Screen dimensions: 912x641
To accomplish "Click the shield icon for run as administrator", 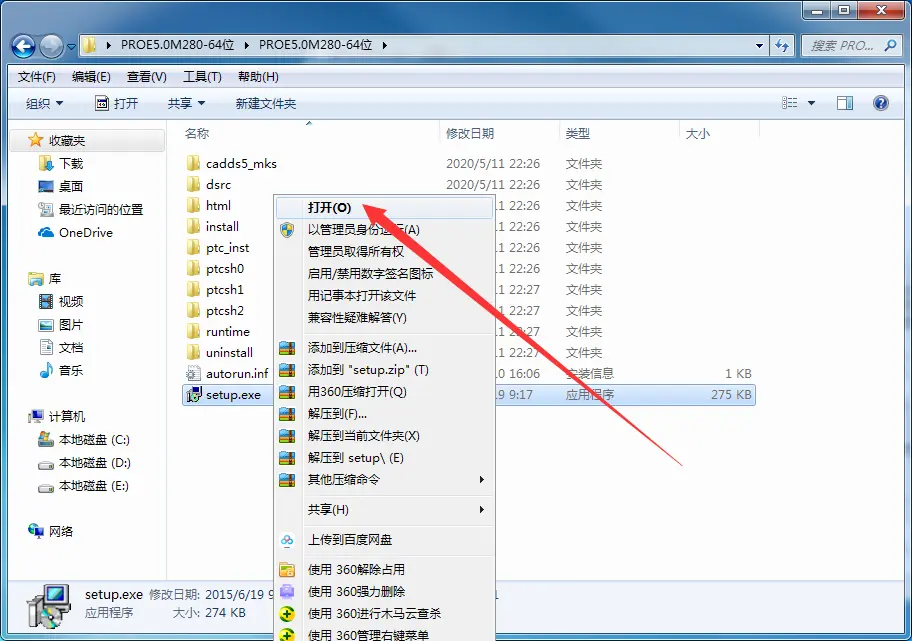I will tap(287, 230).
